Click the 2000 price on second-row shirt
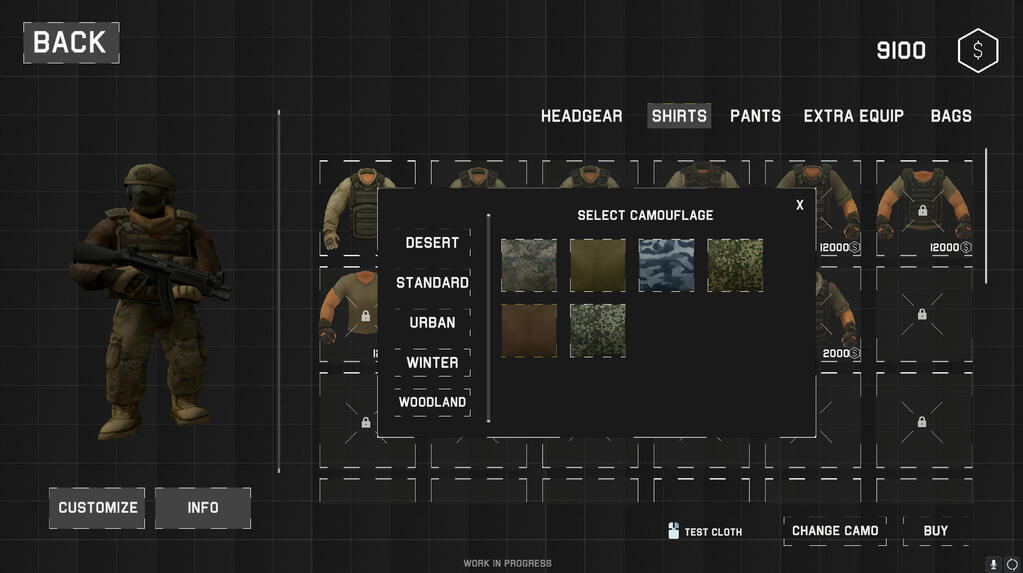Screen dimensions: 1023x573 (x=840, y=353)
